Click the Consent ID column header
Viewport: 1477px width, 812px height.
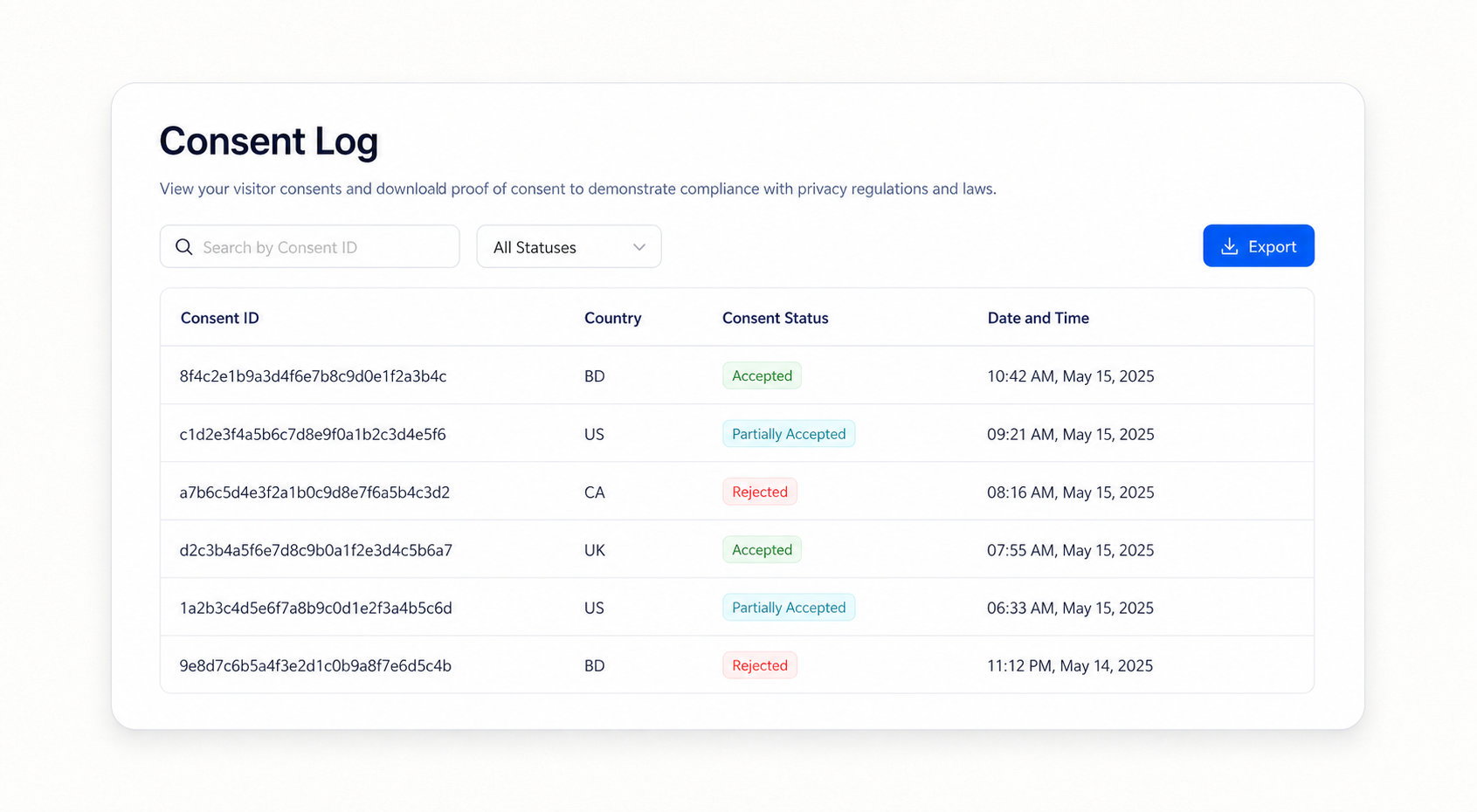pyautogui.click(x=220, y=318)
